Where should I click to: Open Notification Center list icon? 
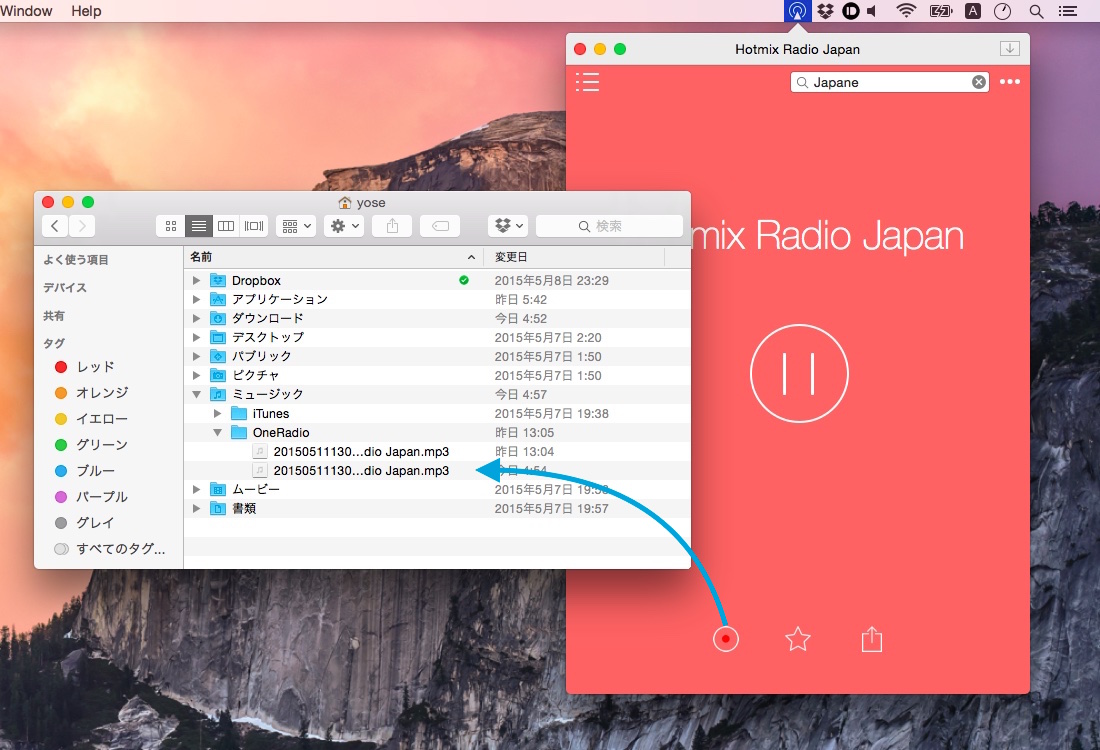1068,11
